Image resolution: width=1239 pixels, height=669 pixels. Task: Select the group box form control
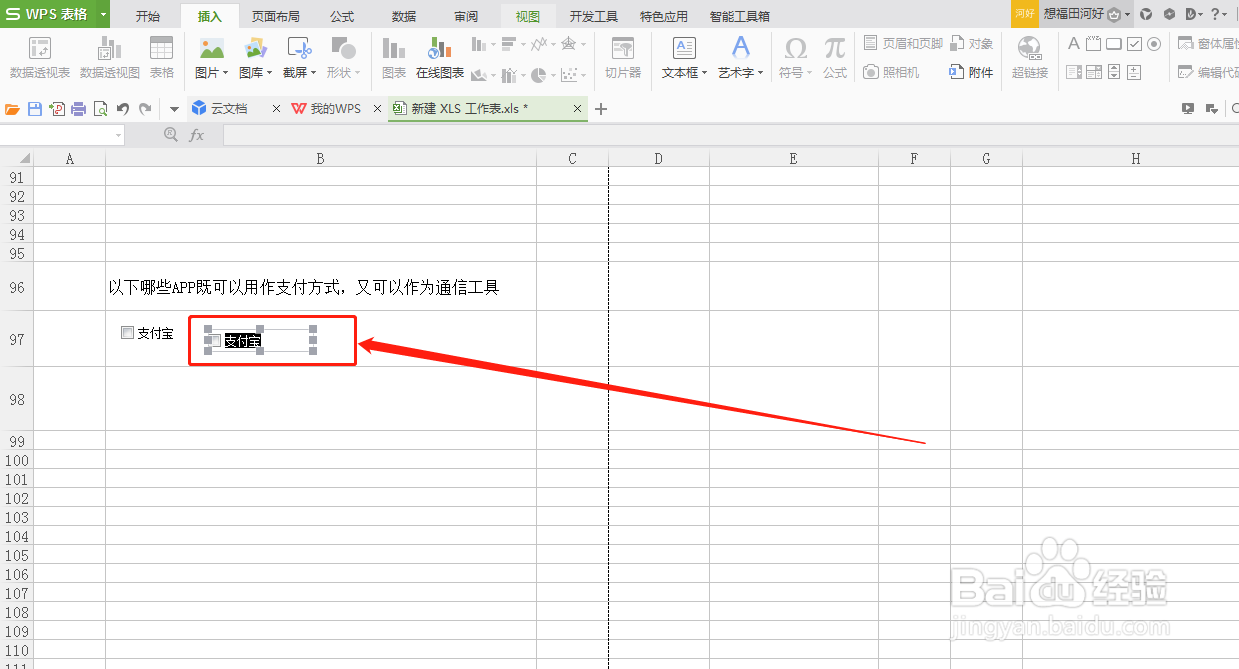(1094, 43)
